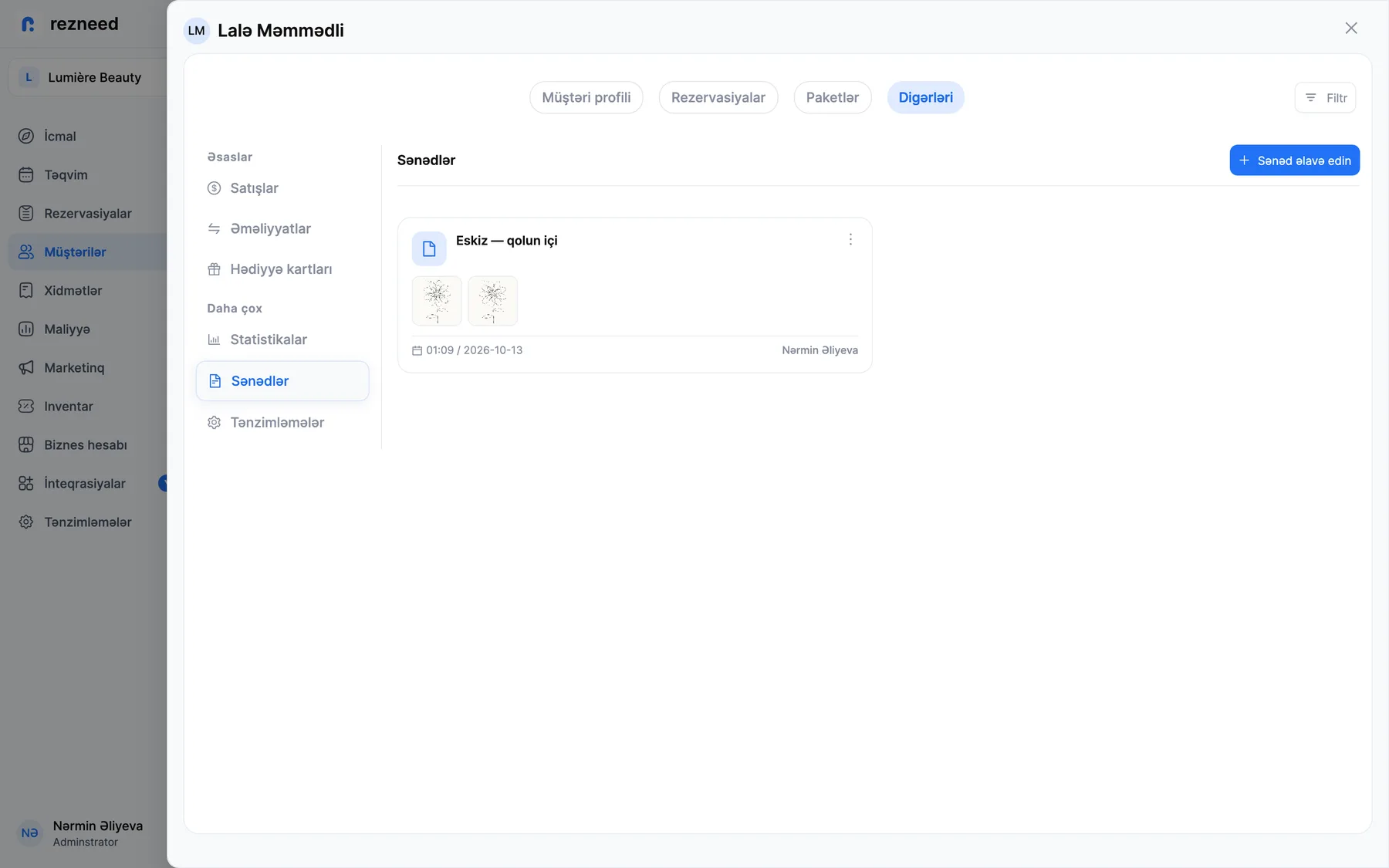
Task: Switch to the Paketlər tab
Action: pos(833,97)
